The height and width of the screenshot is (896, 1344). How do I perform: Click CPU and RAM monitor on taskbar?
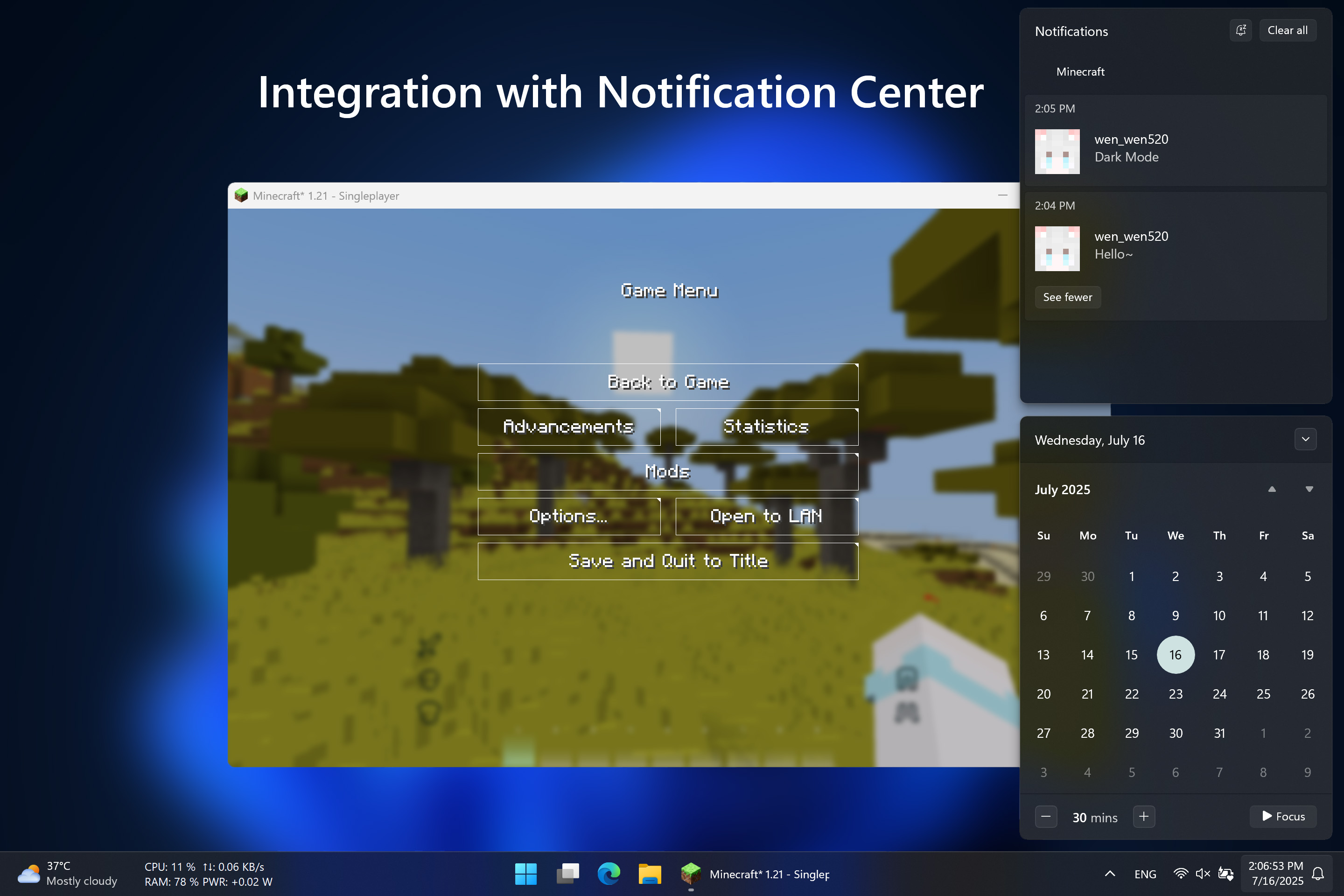208,874
